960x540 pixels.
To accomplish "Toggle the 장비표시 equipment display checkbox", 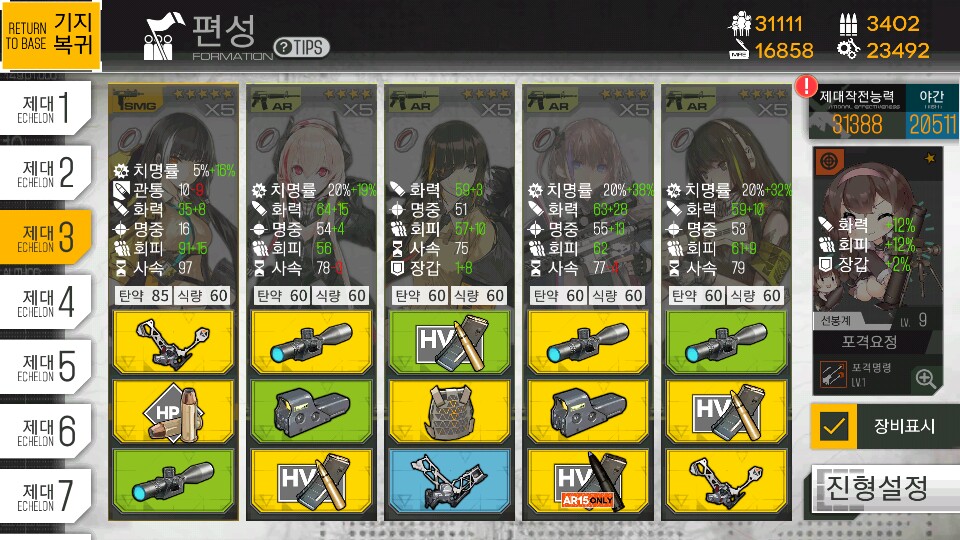I will [x=833, y=426].
